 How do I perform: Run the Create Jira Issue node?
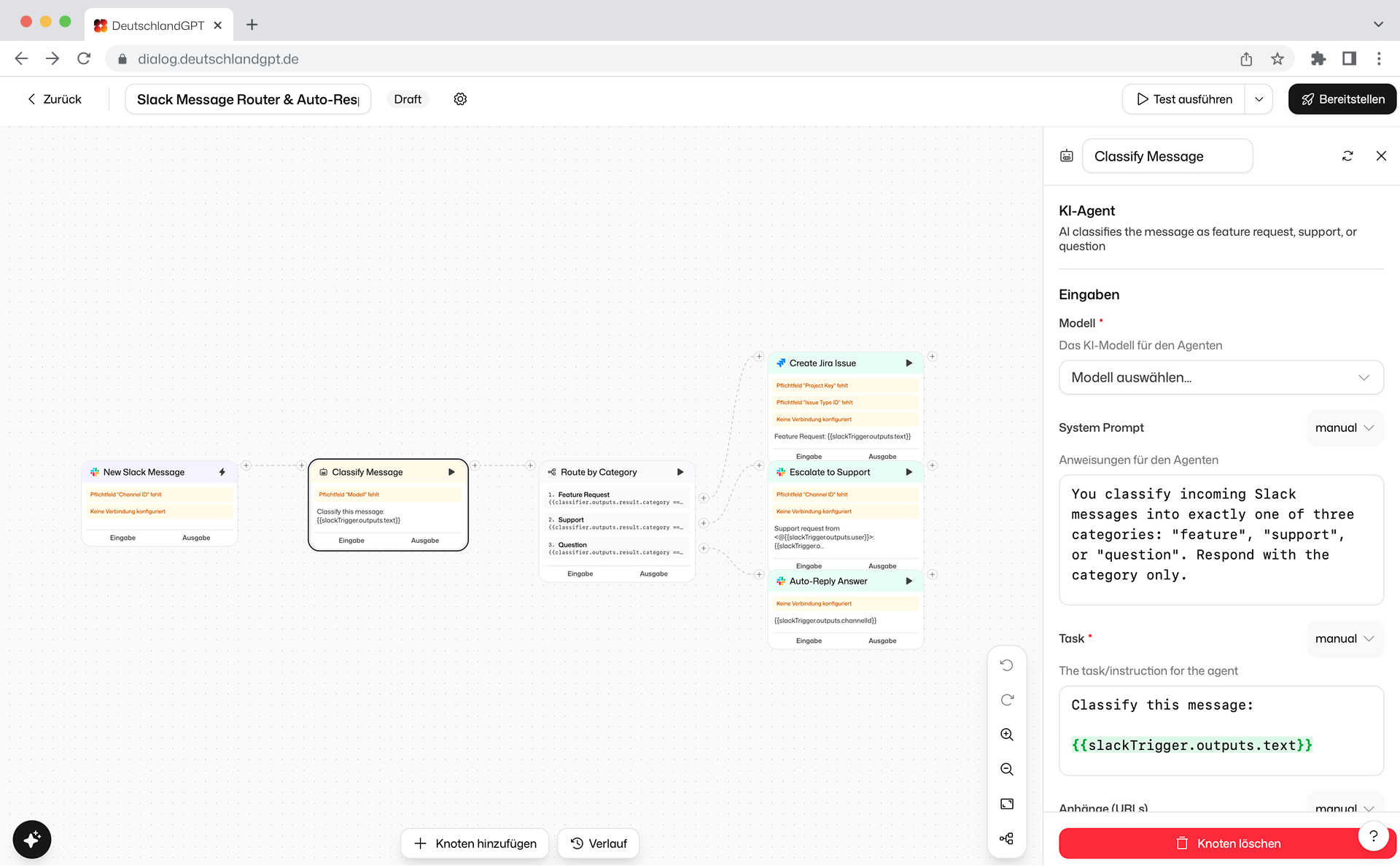(x=909, y=363)
